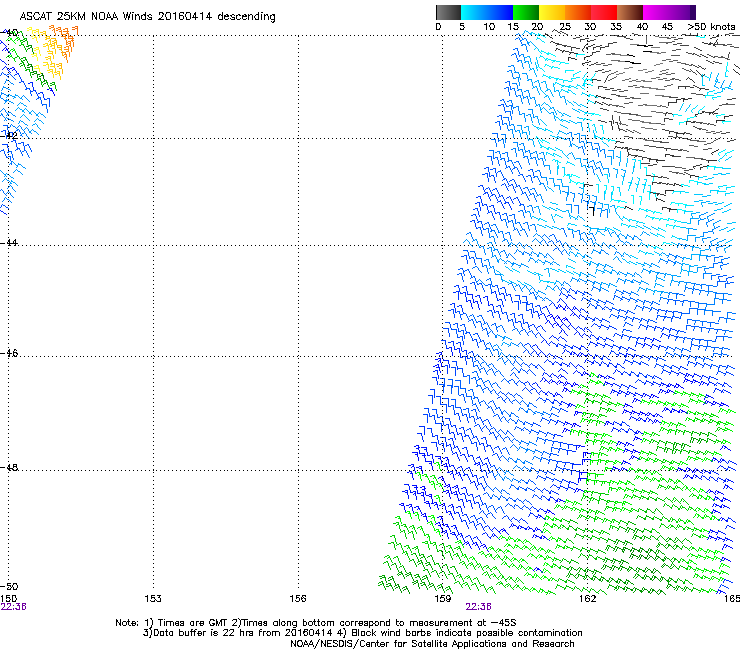The image size is (740, 650).
Task: Click the longitude label '153'
Action: pyautogui.click(x=153, y=599)
